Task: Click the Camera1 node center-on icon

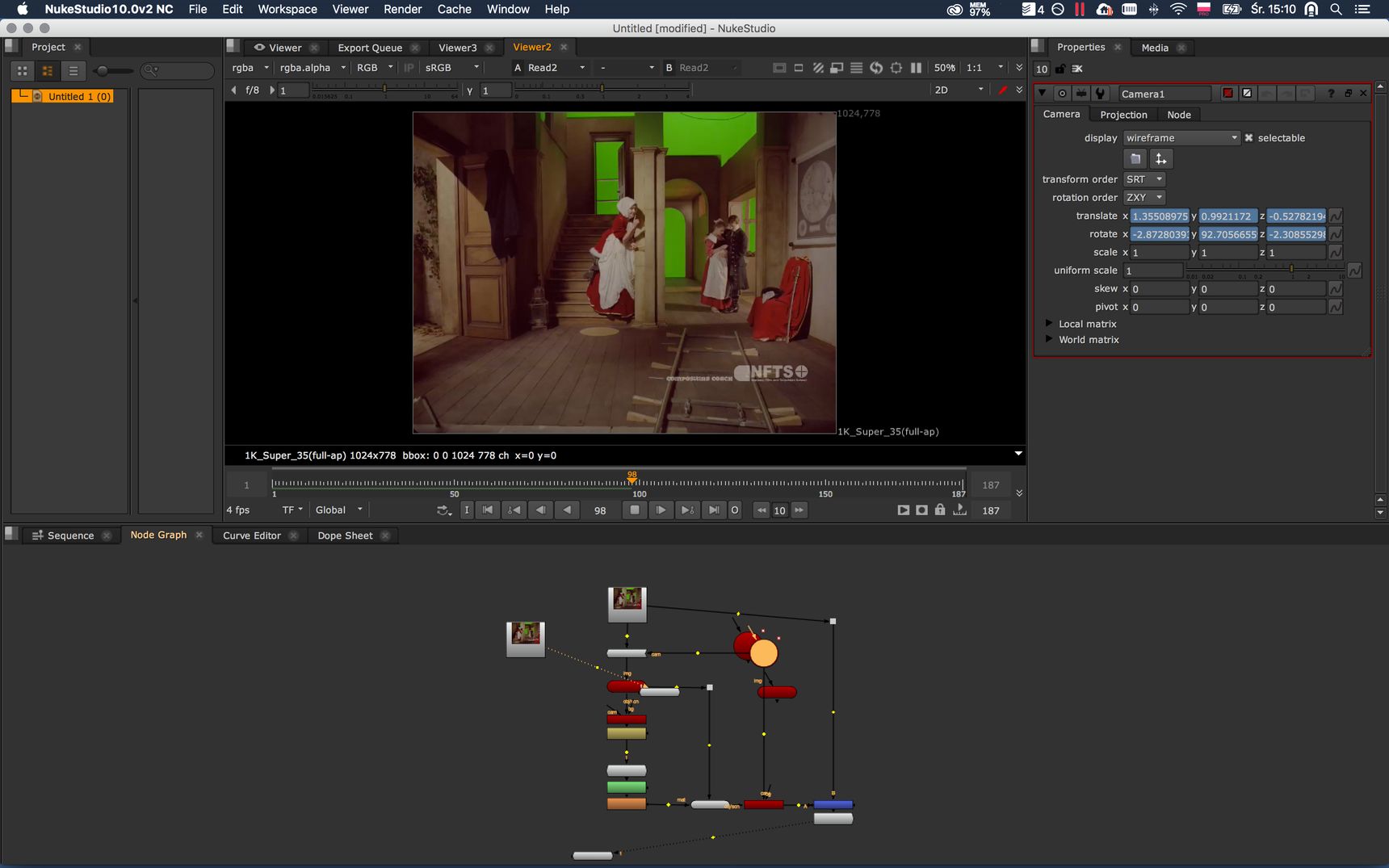Action: tap(1062, 94)
